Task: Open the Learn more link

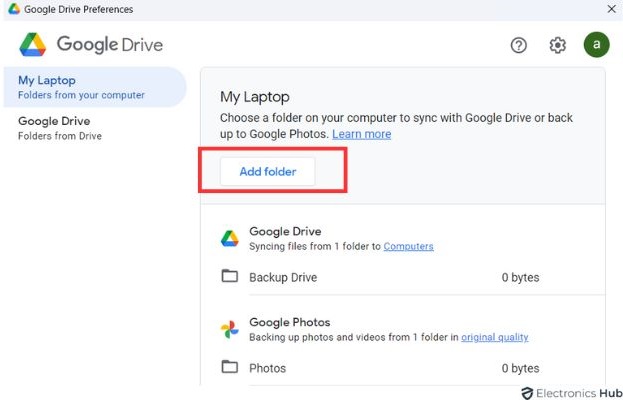Action: coord(362,134)
